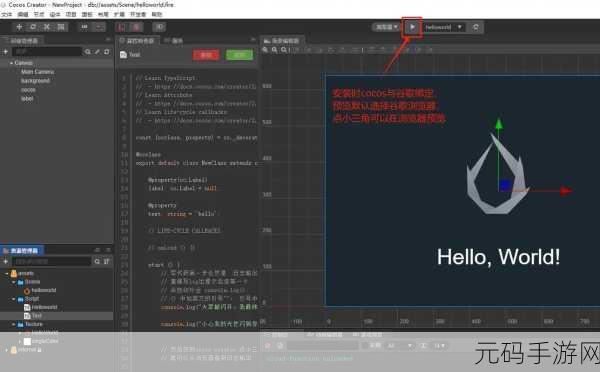600x372 pixels.
Task: Expand the internal assets folder
Action: click(7, 350)
